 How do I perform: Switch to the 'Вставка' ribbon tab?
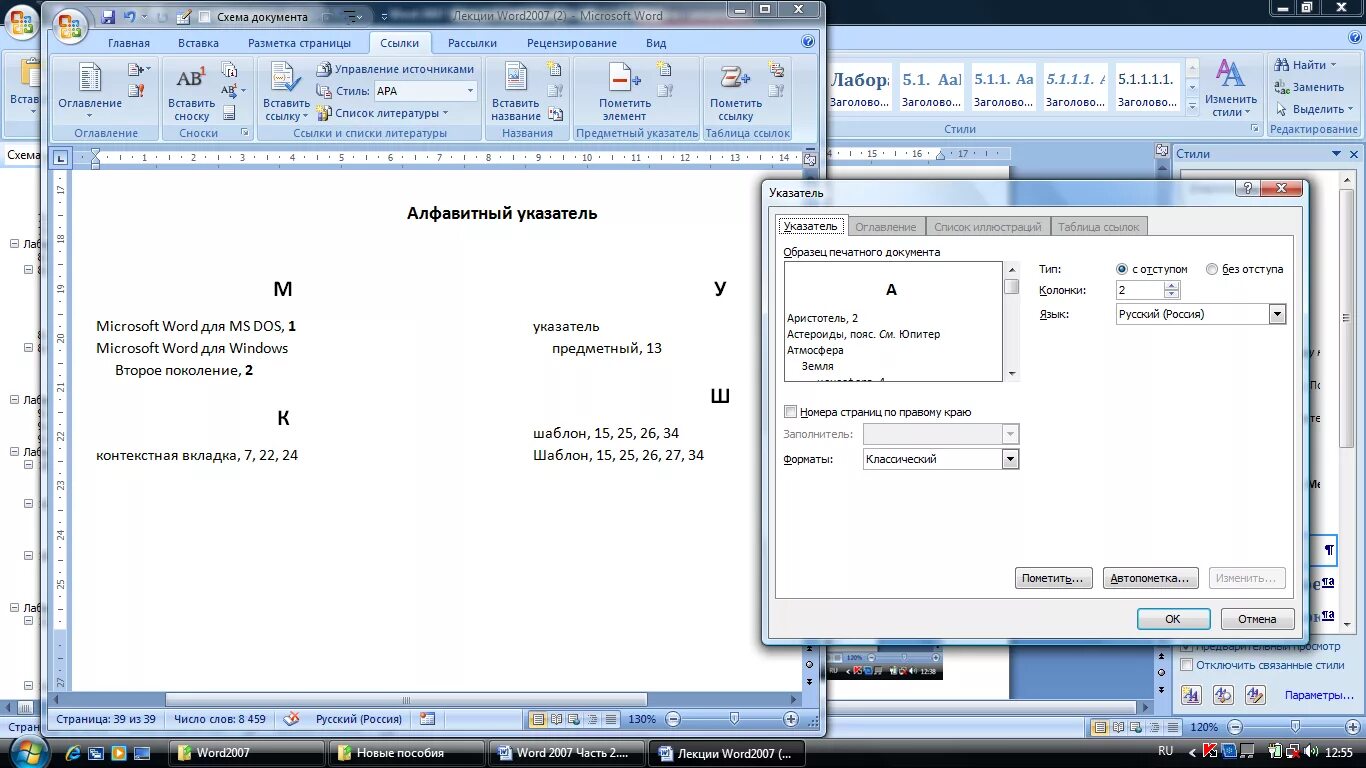click(x=198, y=43)
